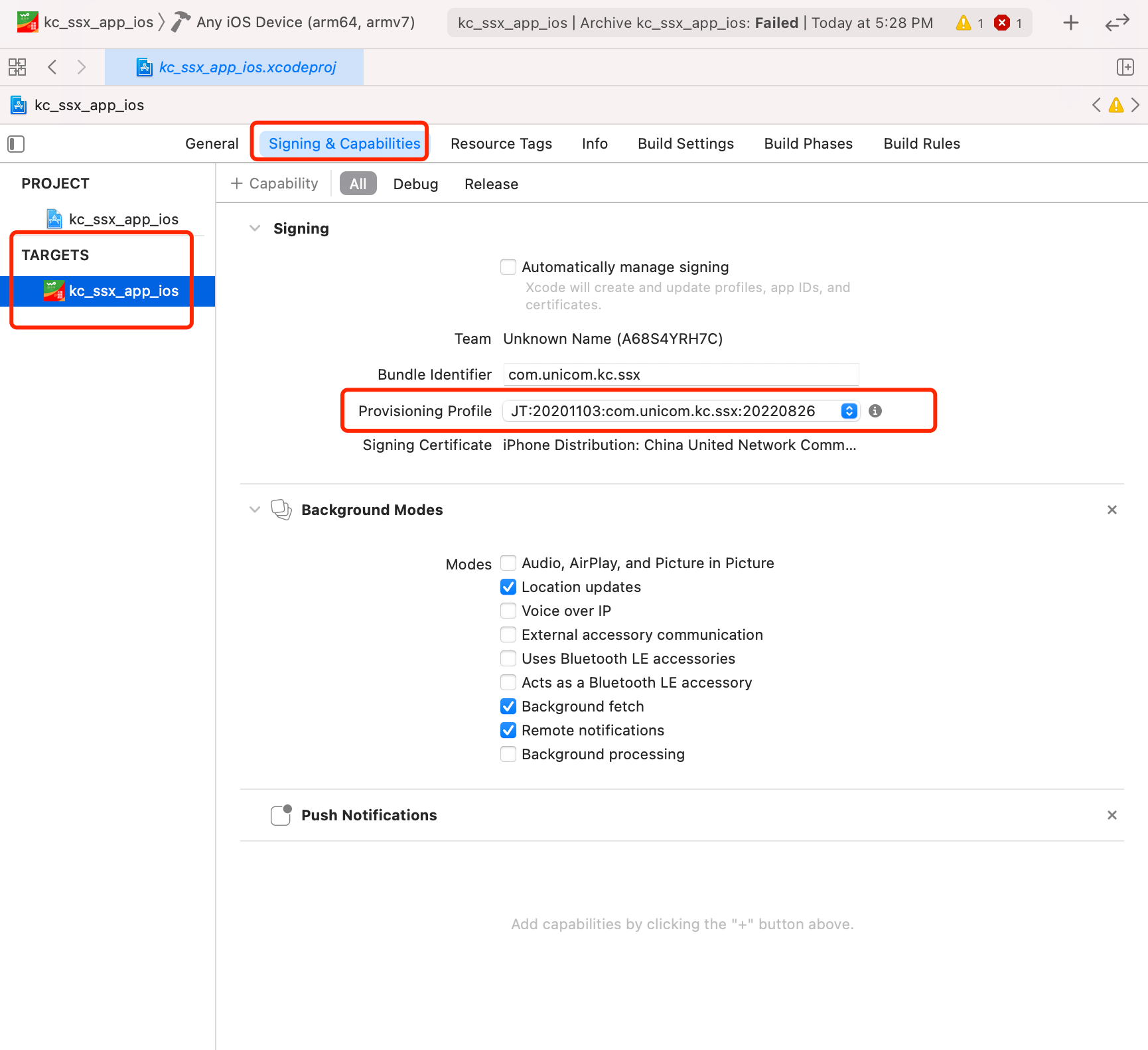1148x1050 pixels.
Task: Click the red error icon in status bar
Action: [1002, 23]
